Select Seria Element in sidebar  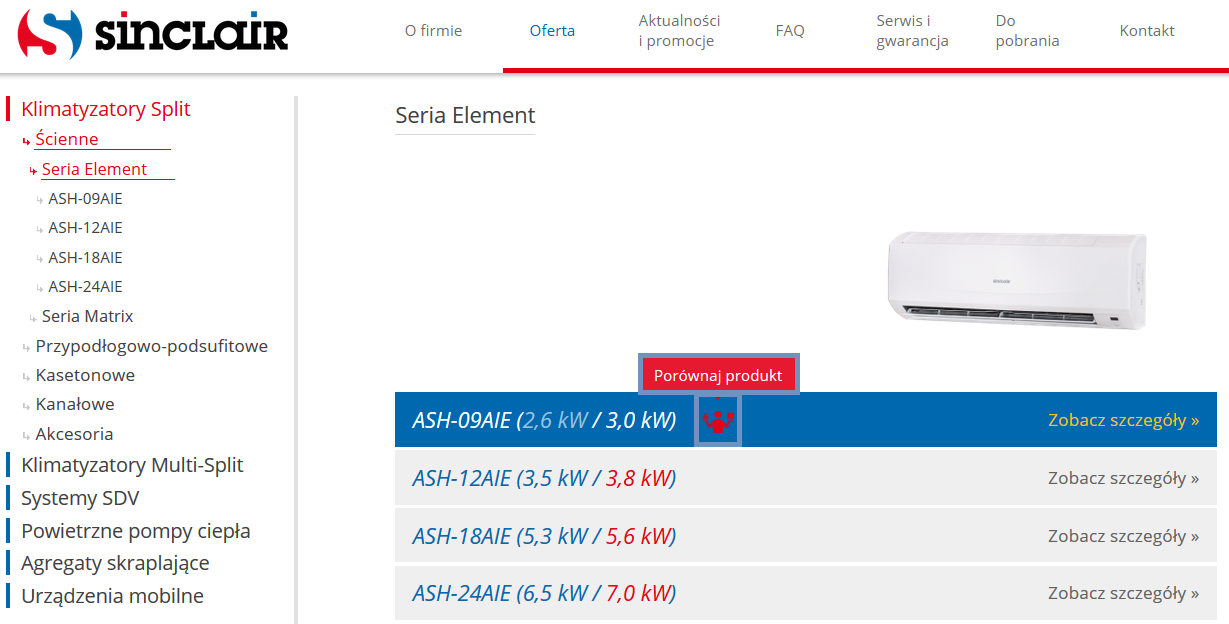point(94,169)
